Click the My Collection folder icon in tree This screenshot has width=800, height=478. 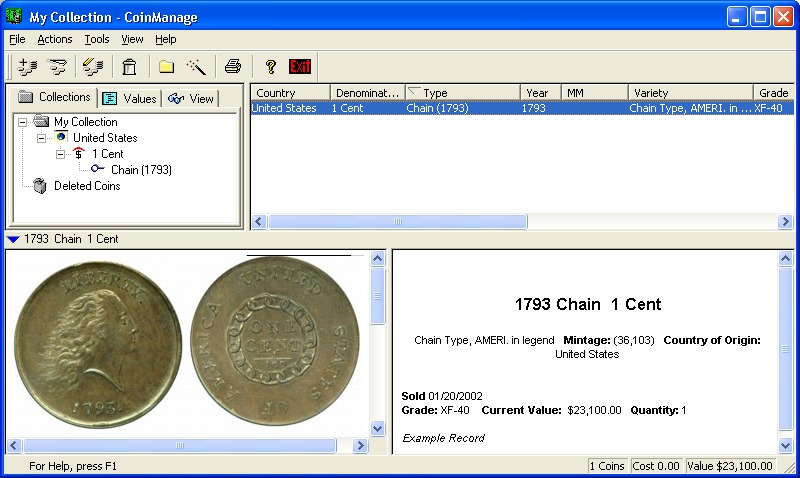pyautogui.click(x=41, y=121)
